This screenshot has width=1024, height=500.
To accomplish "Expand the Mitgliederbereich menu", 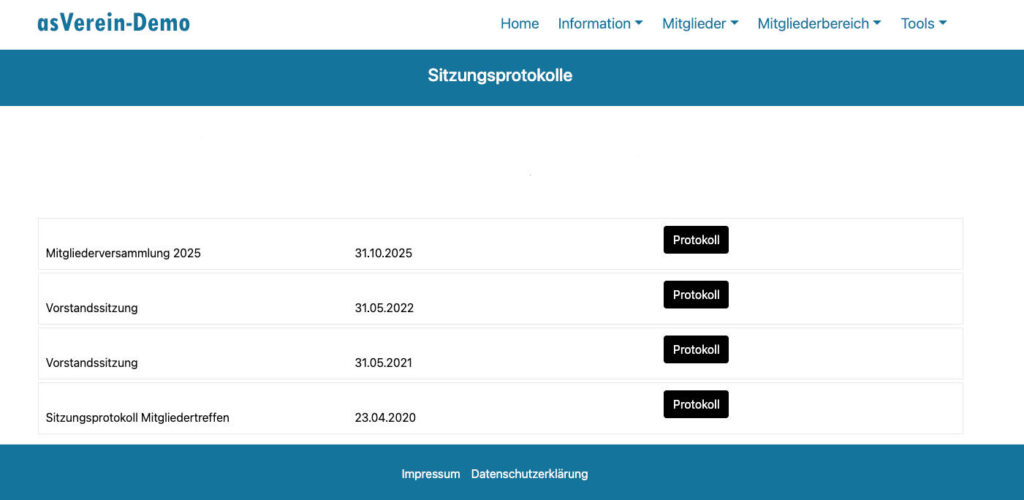I will pos(819,24).
